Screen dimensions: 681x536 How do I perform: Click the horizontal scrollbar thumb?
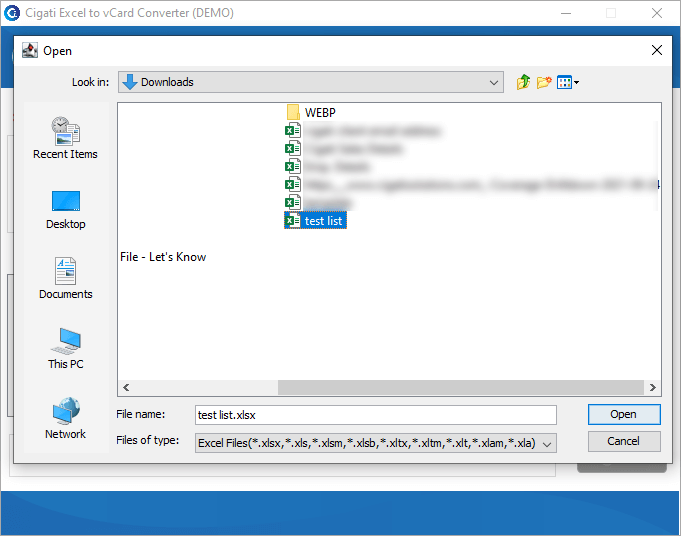coord(460,387)
